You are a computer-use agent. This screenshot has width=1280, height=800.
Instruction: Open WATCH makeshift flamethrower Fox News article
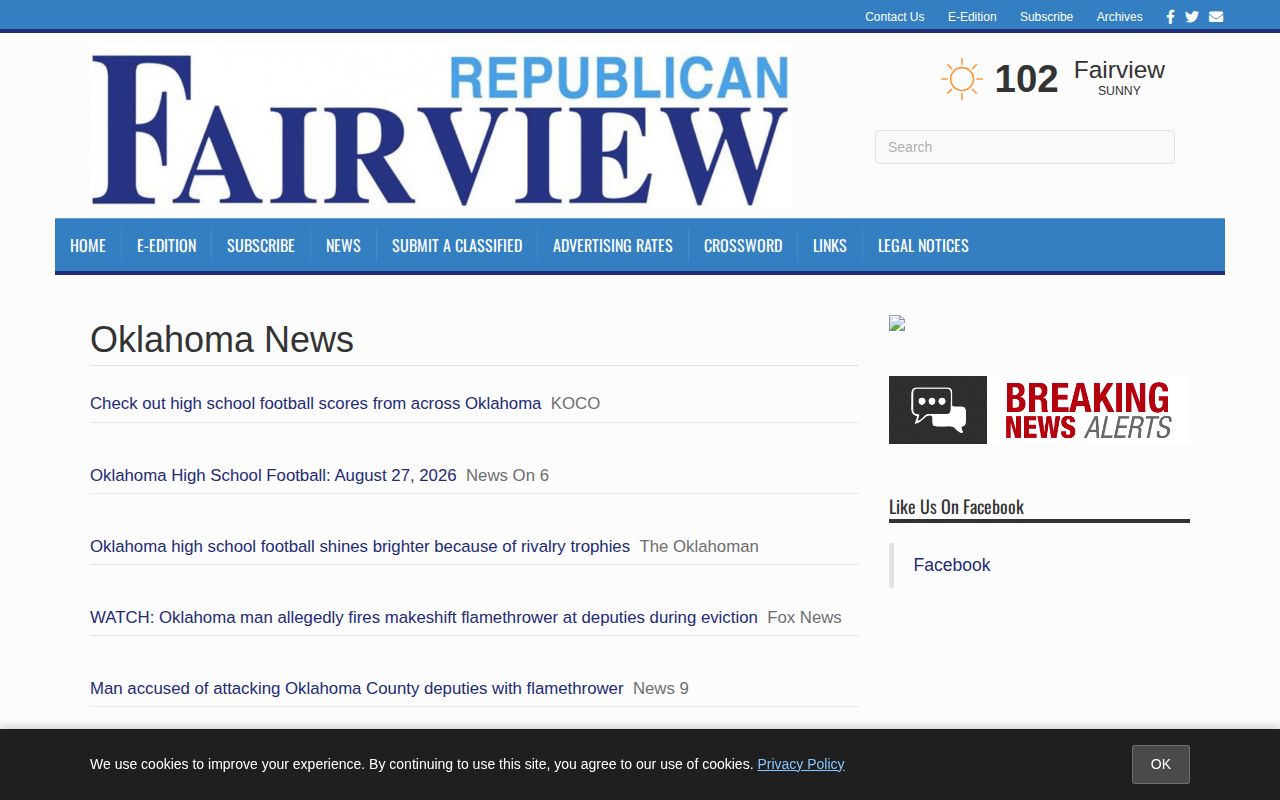424,617
